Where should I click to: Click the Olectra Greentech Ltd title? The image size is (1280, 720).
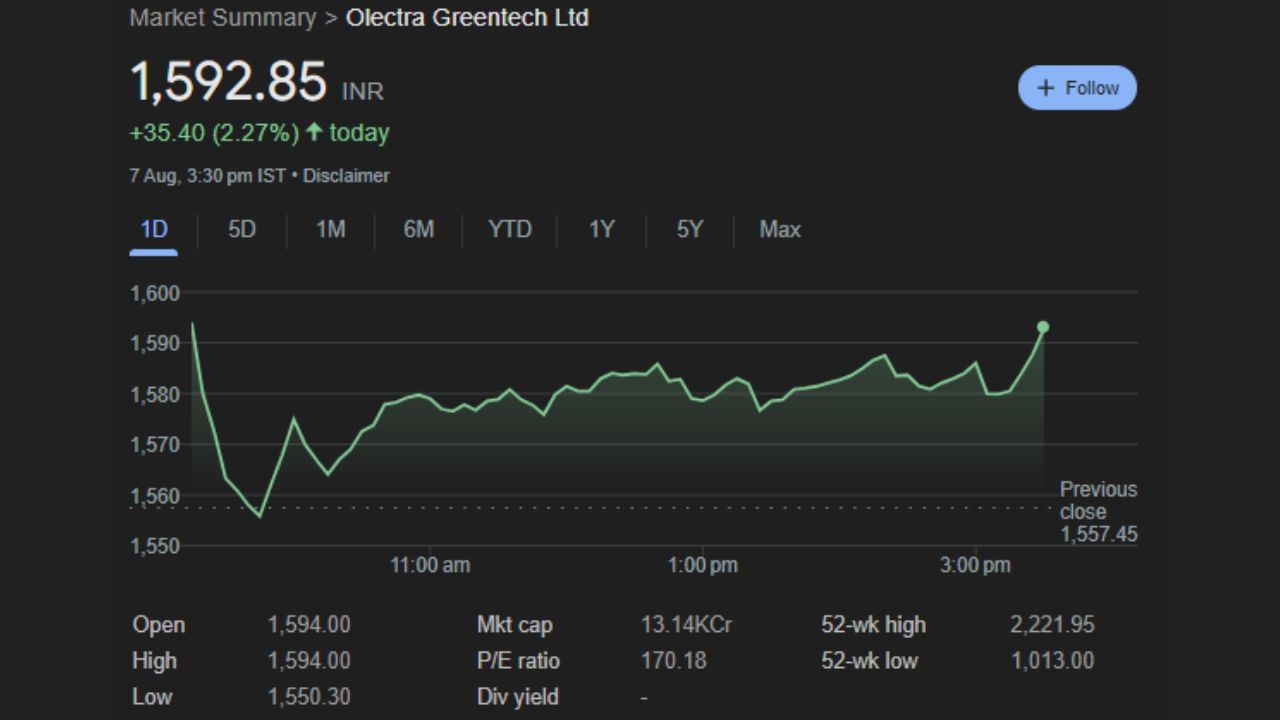tap(467, 18)
